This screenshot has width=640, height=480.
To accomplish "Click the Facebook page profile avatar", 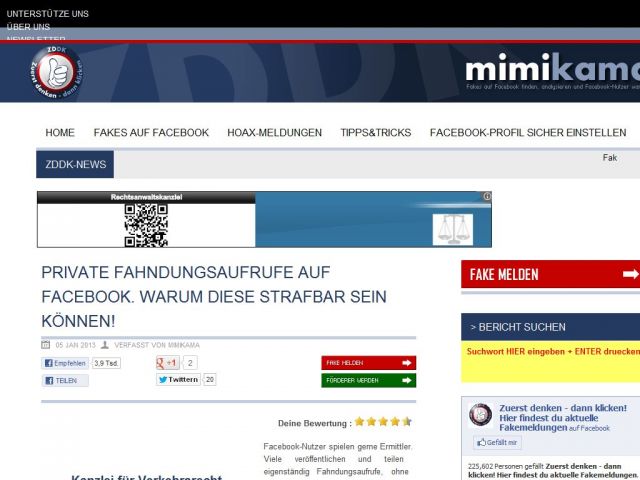I will (480, 415).
